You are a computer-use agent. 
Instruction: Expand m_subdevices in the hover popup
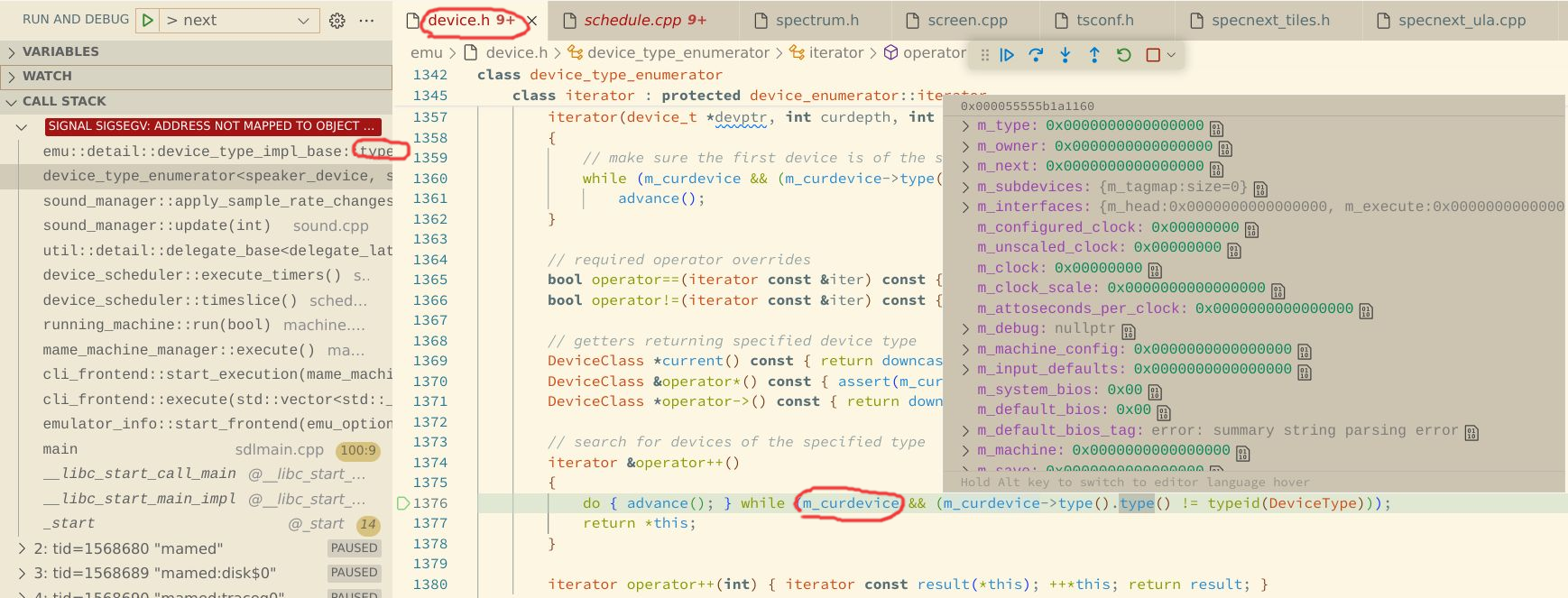[x=966, y=187]
